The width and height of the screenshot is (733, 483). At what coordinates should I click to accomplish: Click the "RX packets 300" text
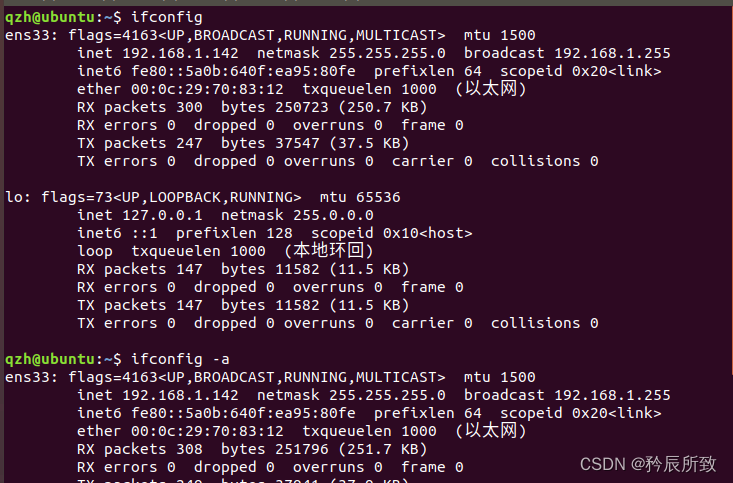coord(139,107)
